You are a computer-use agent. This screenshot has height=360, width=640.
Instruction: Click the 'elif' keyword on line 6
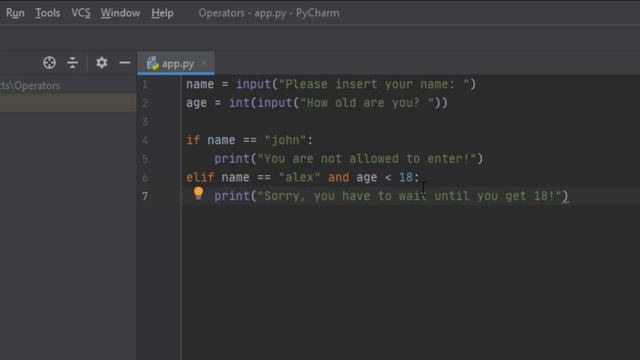[x=200, y=178]
